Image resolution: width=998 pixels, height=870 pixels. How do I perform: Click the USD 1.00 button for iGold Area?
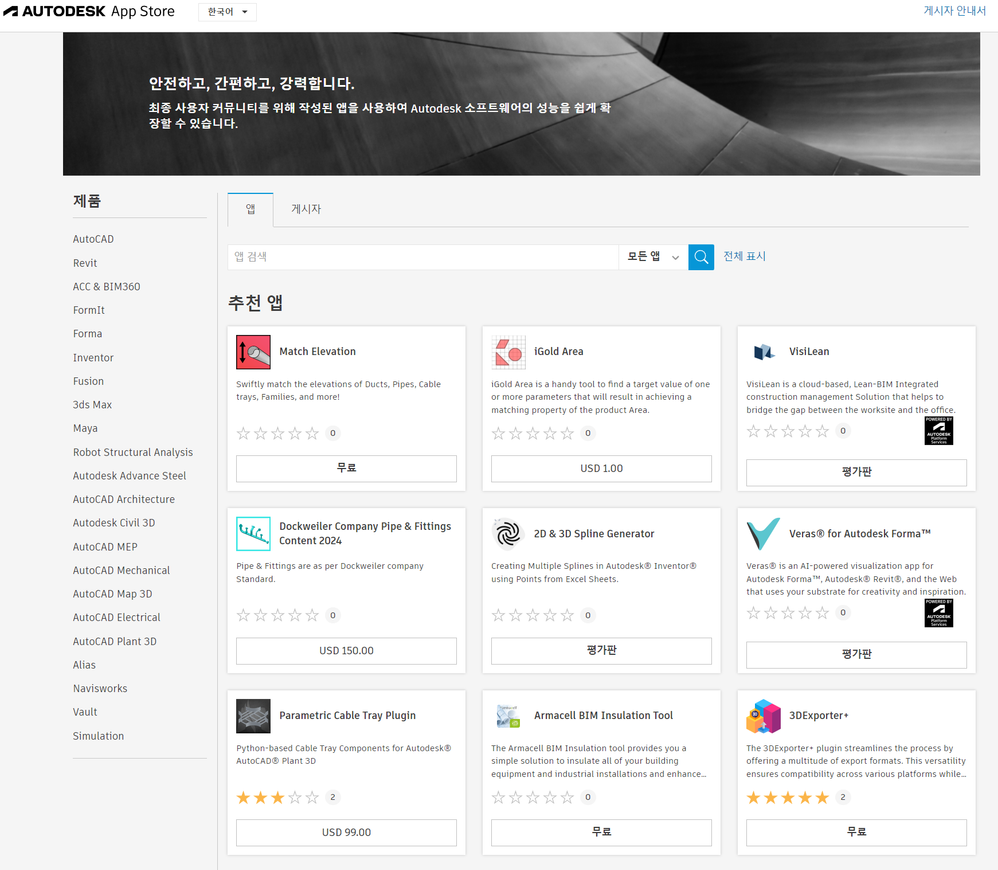[601, 468]
